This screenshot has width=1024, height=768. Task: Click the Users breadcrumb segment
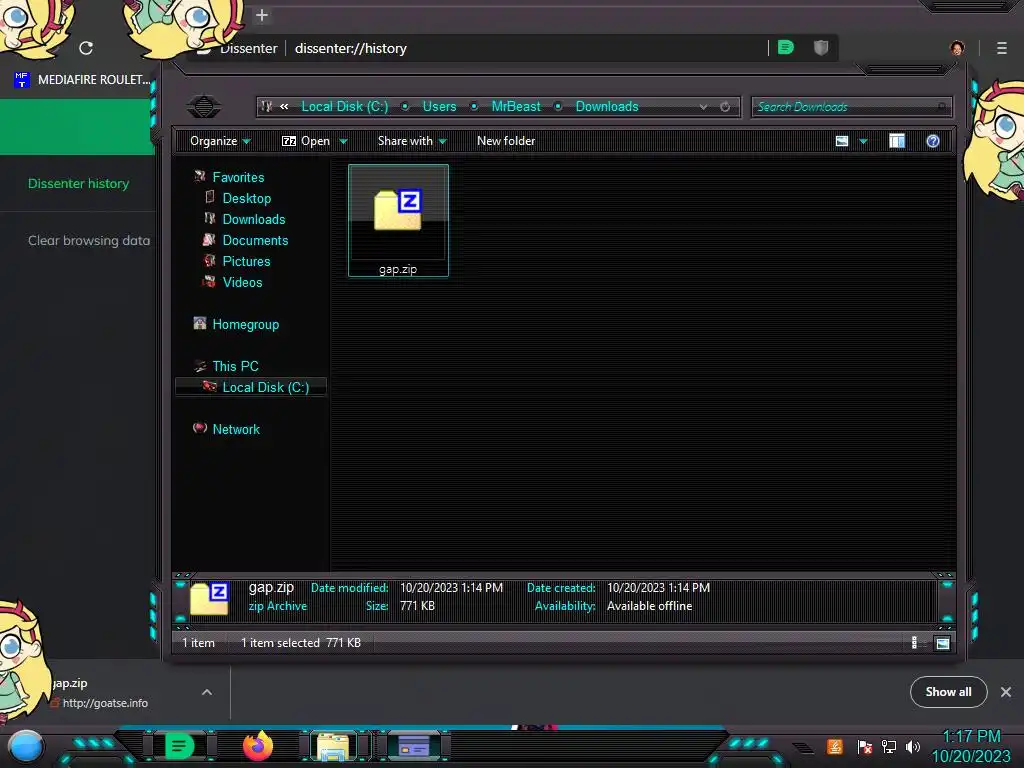(x=440, y=106)
